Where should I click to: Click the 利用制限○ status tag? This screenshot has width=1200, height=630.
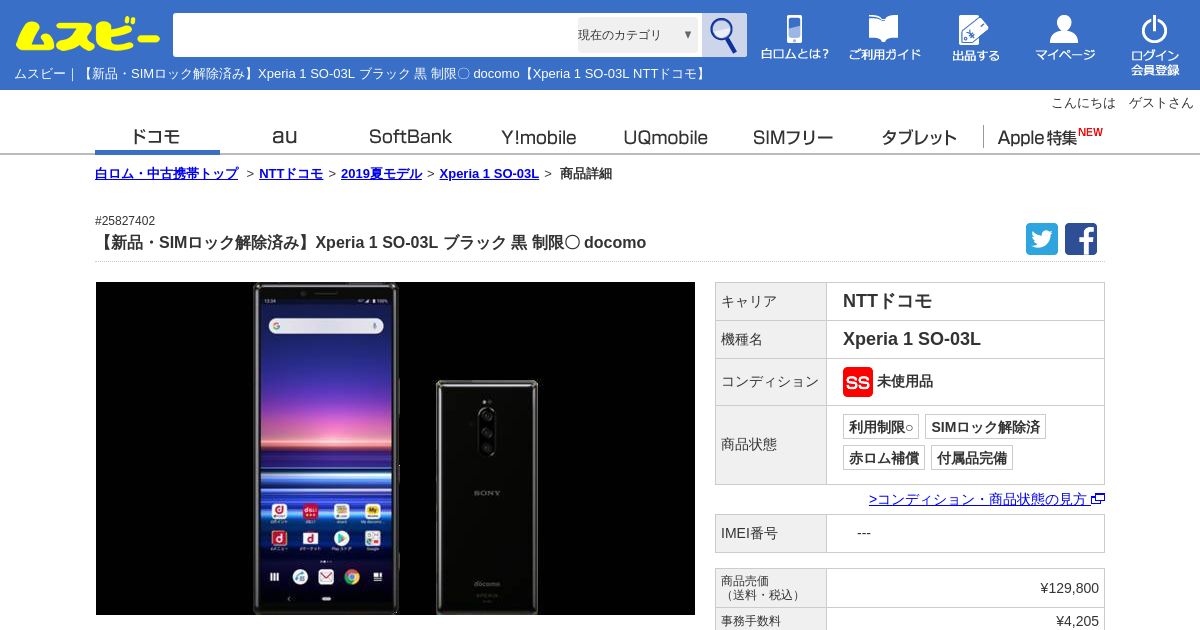point(881,427)
